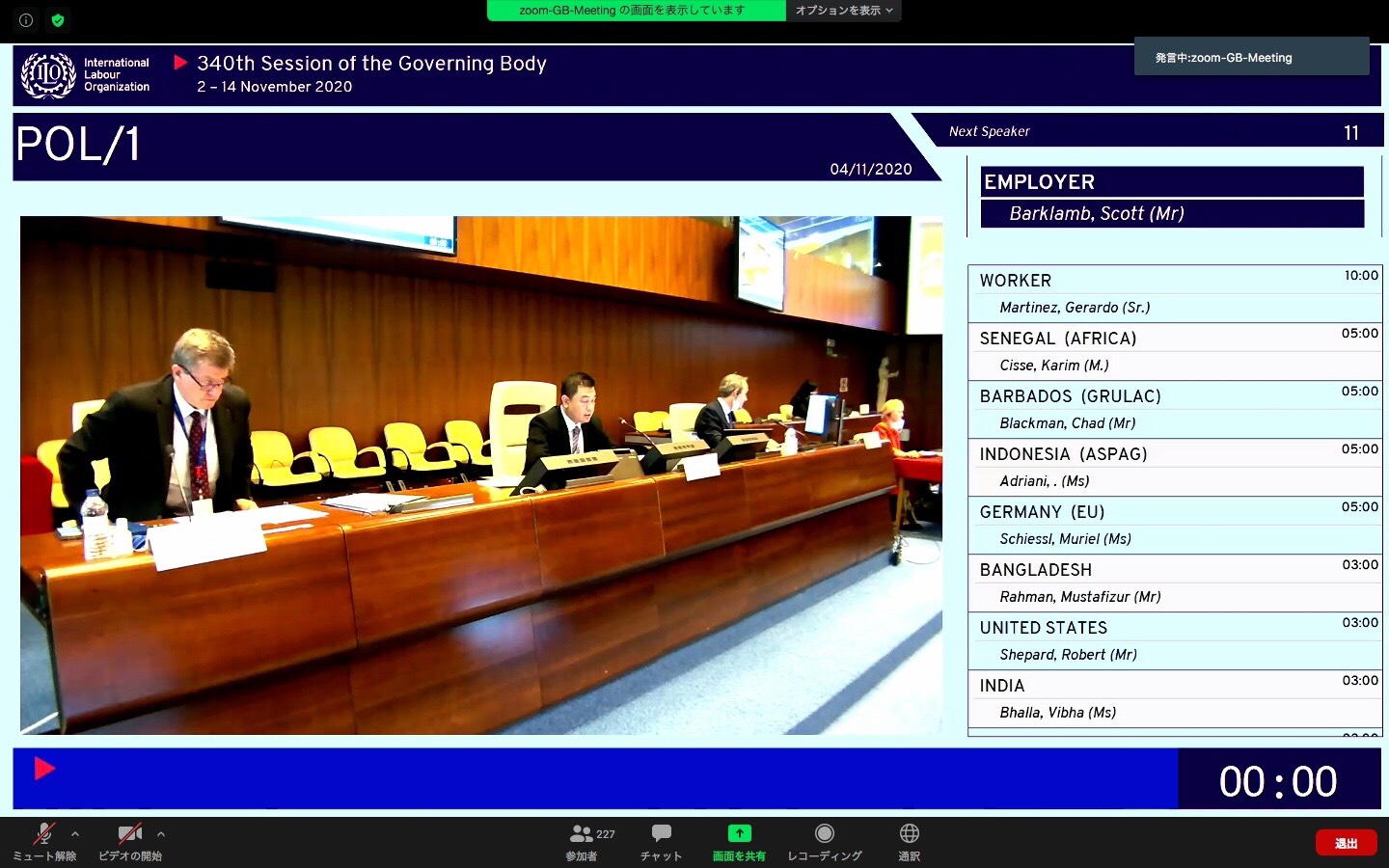Click the speaking zoom-GB-Meeting label
This screenshot has height=868, width=1389.
[1251, 58]
